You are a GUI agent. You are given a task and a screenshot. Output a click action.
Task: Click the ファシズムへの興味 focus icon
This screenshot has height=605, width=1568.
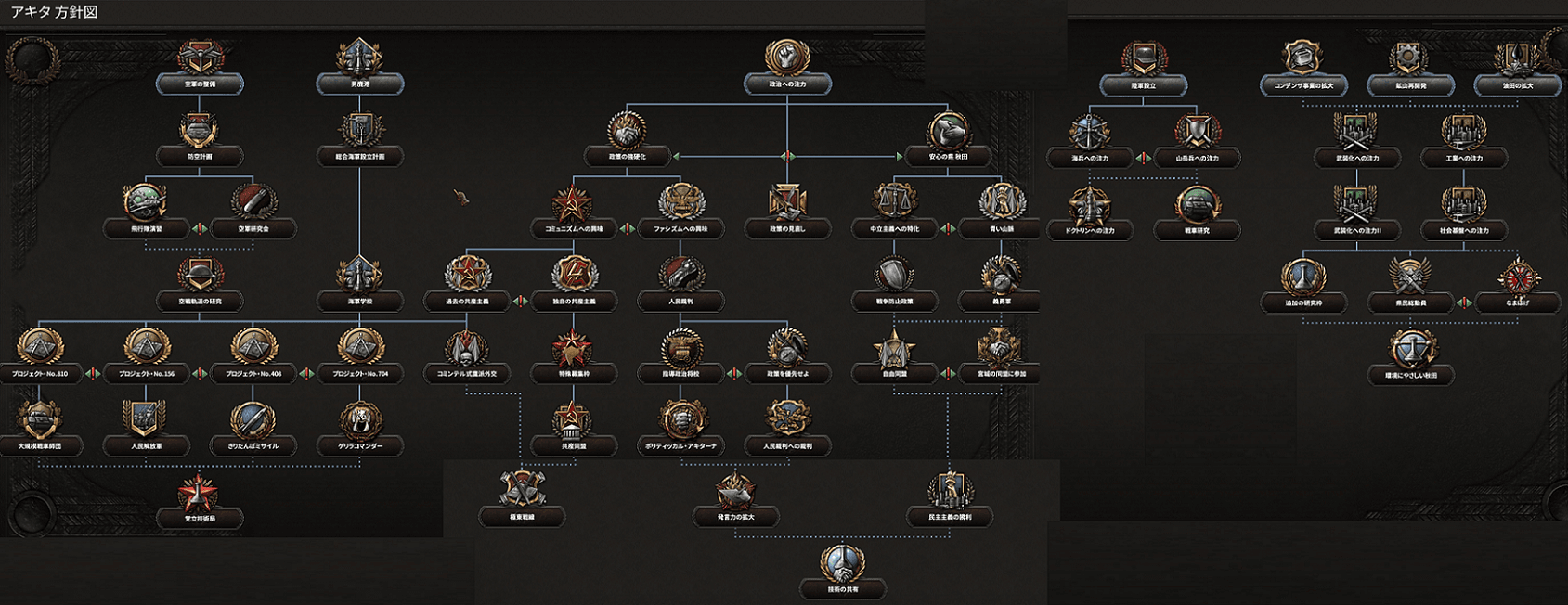680,202
